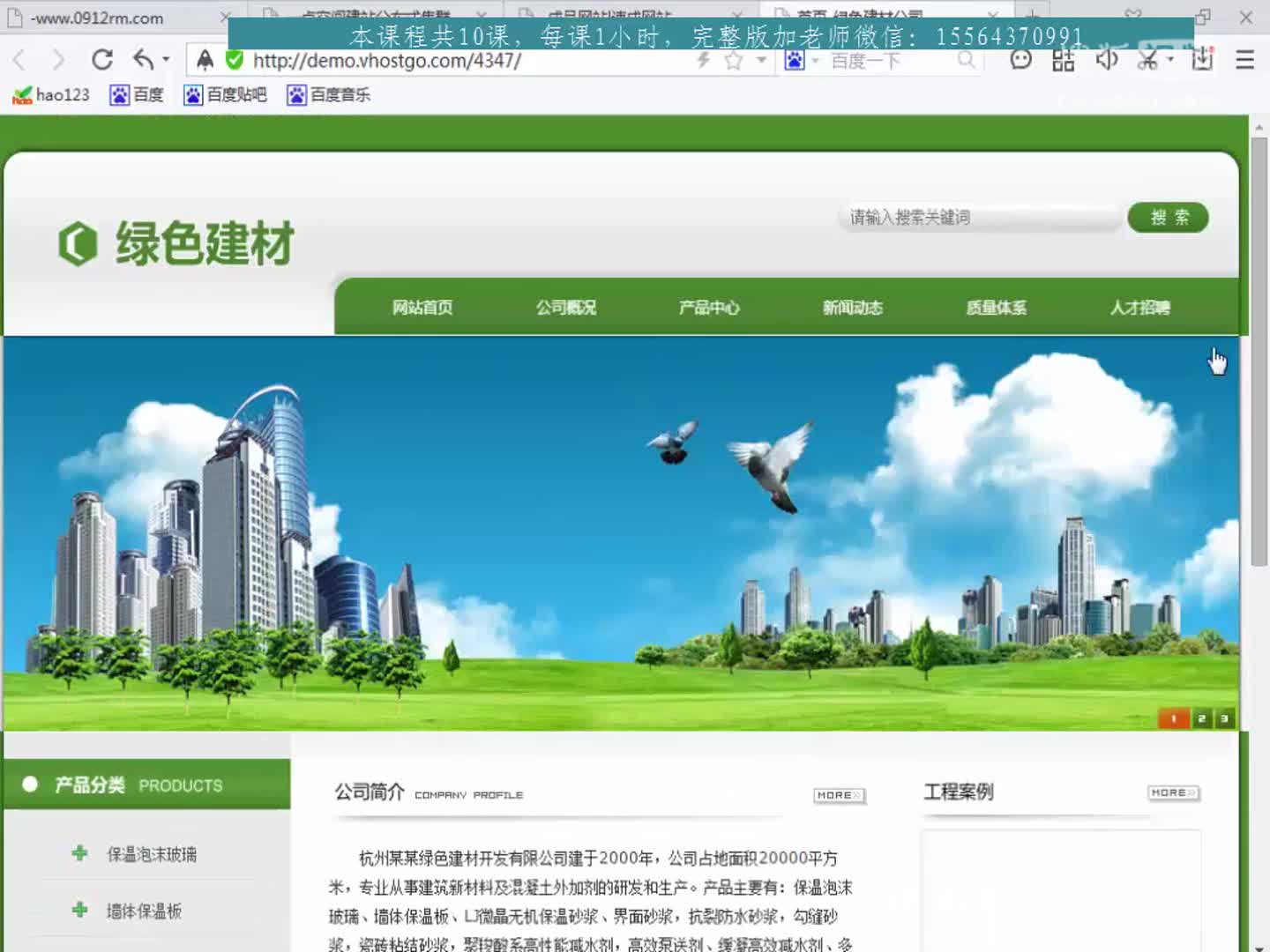The width and height of the screenshot is (1270, 952).
Task: Open 新闻动态 nav item
Action: coord(853,307)
